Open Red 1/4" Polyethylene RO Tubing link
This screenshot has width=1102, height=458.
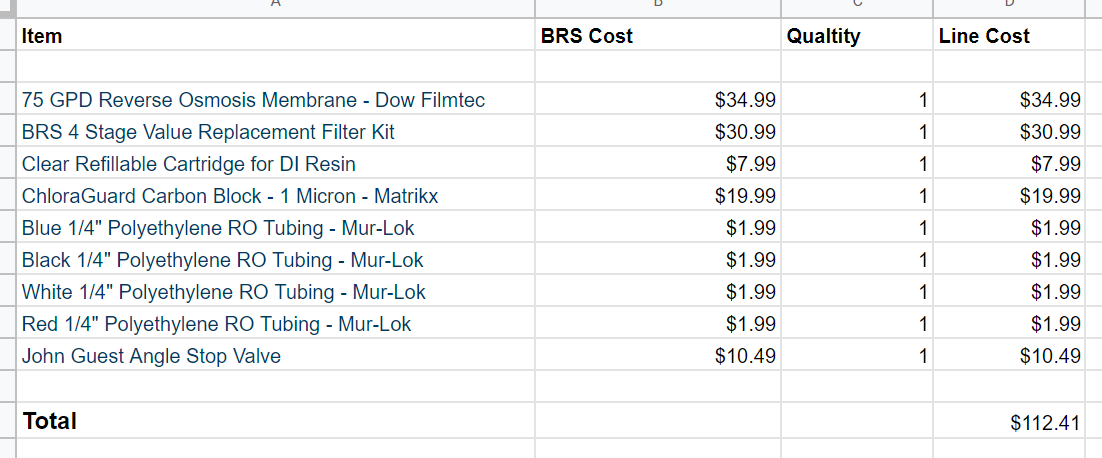216,324
